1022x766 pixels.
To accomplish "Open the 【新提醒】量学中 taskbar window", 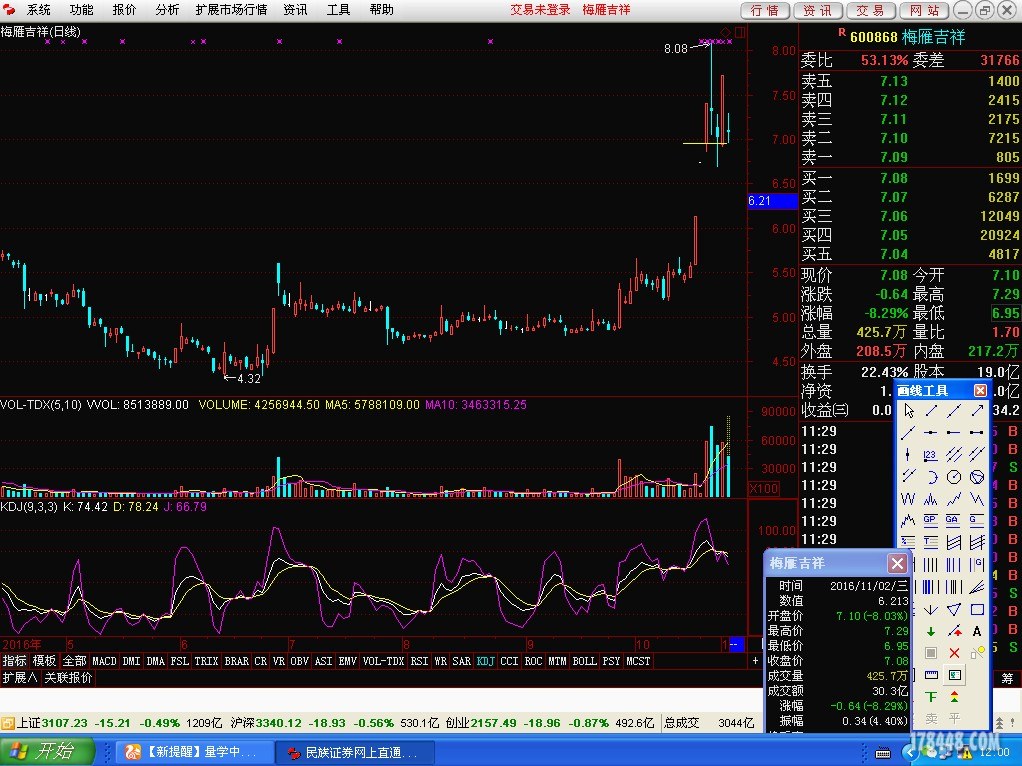I will pos(194,752).
